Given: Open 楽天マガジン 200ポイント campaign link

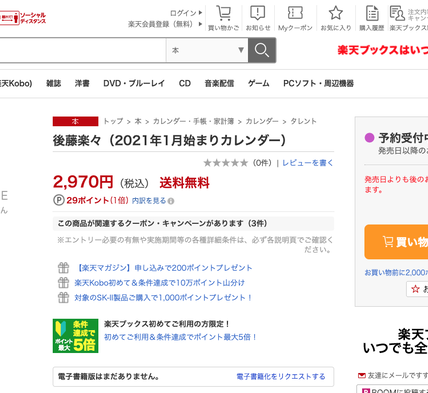Looking at the screenshot, I should 164,268.
